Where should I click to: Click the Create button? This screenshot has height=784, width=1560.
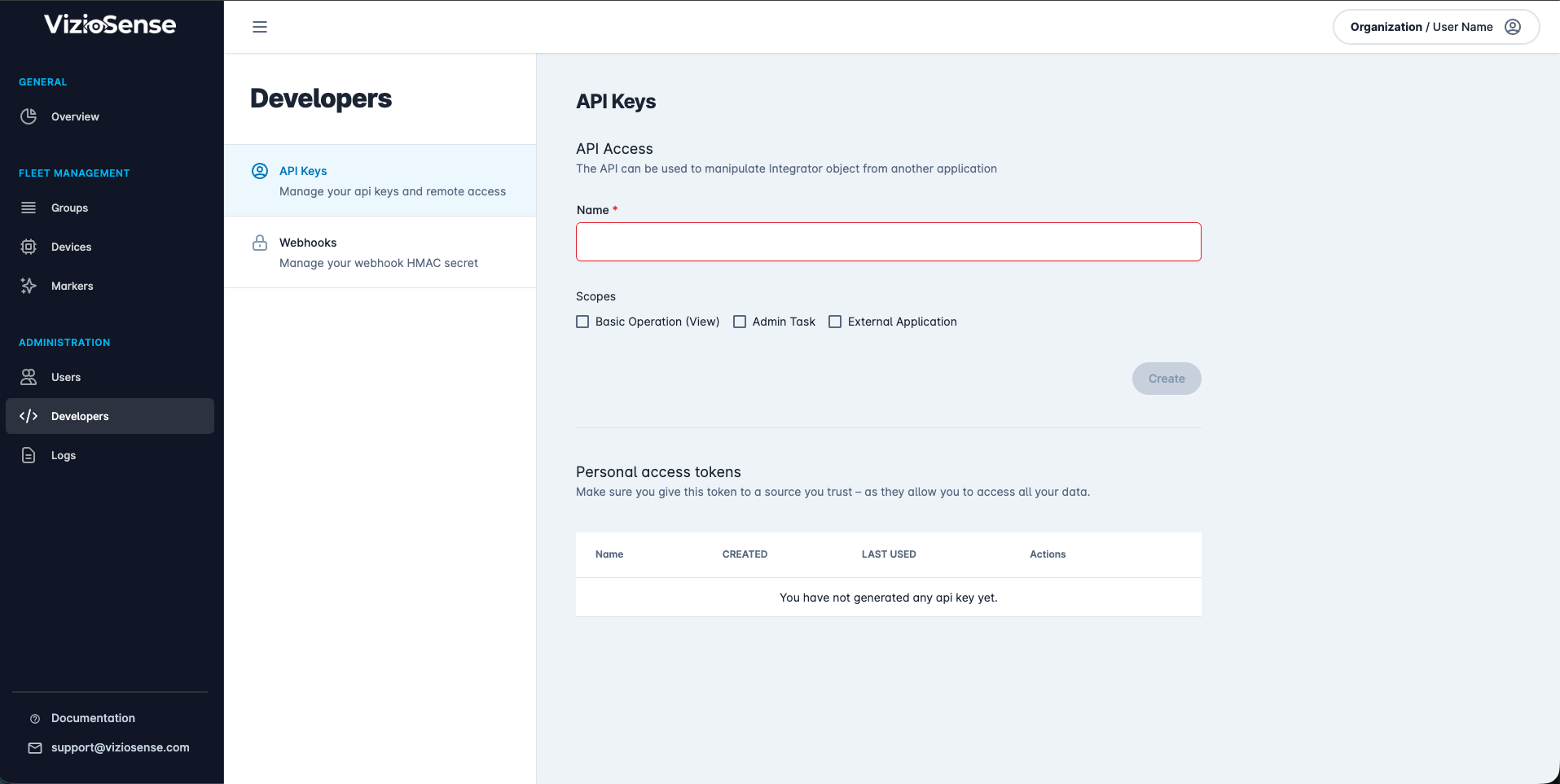[1167, 379]
